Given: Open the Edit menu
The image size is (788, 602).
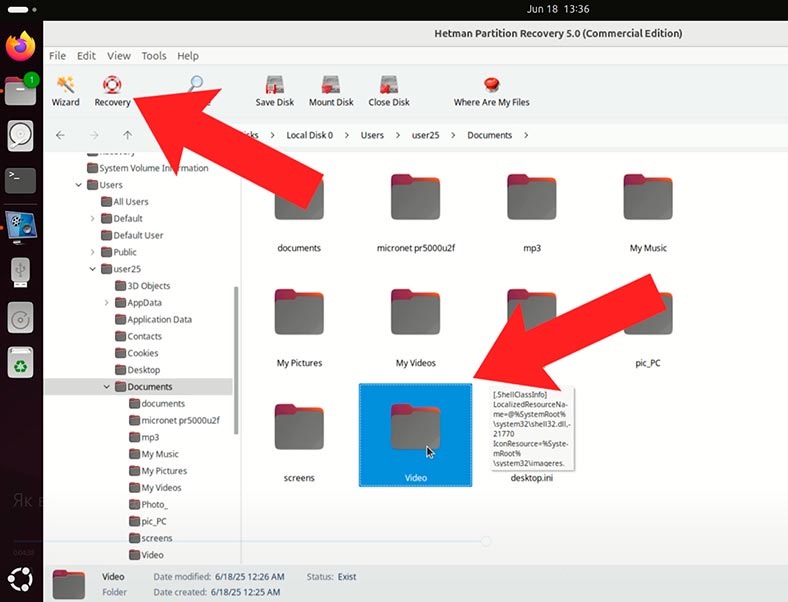Looking at the screenshot, I should pos(86,56).
